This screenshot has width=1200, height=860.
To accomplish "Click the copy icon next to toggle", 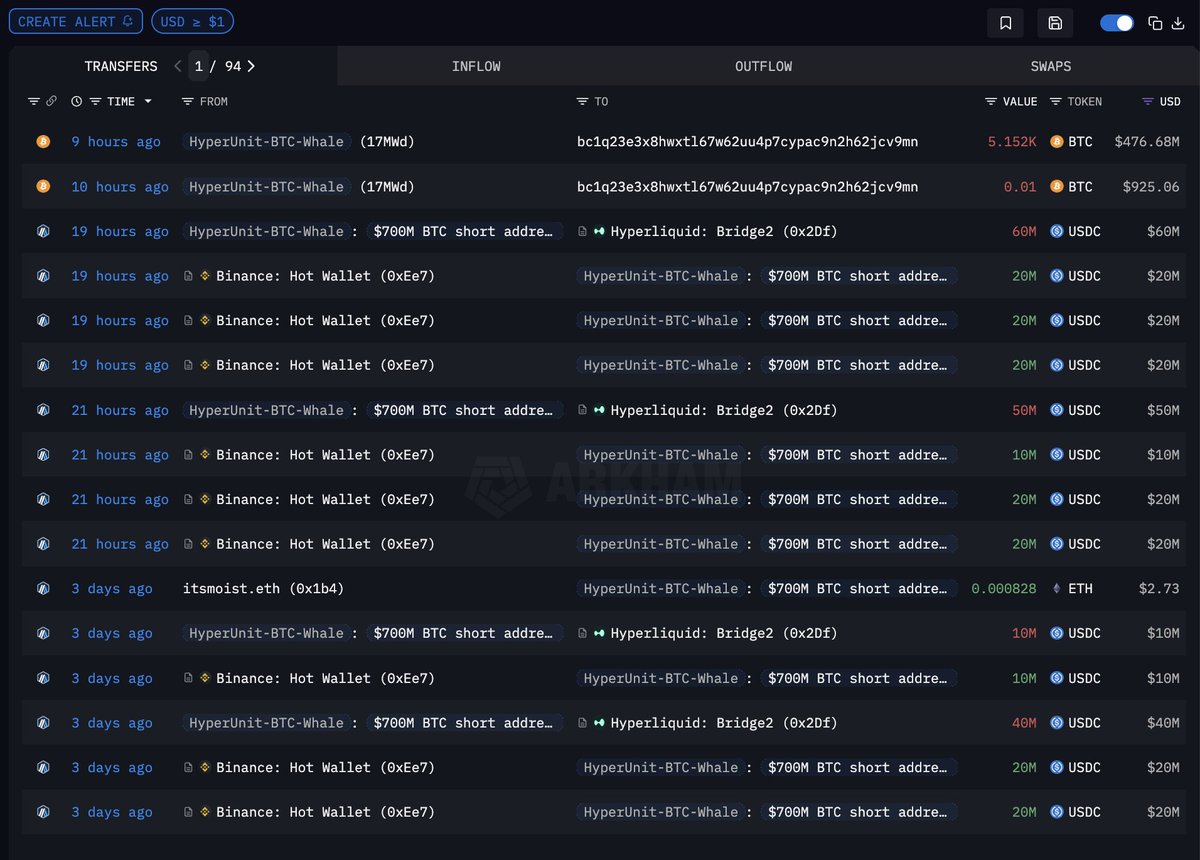I will pos(1155,23).
